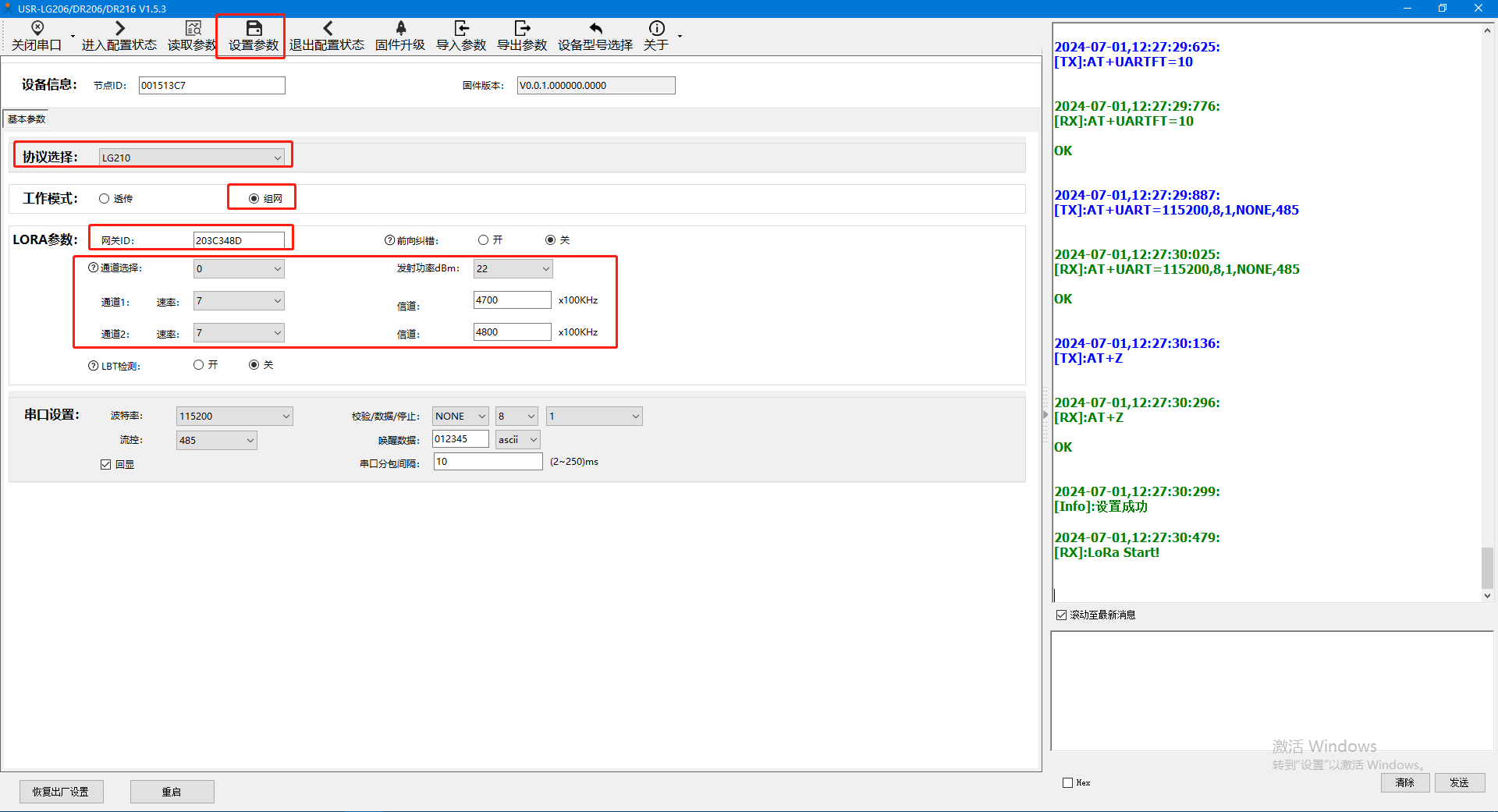
Task: Click the log panel scrollbar thumb
Action: [1487, 568]
